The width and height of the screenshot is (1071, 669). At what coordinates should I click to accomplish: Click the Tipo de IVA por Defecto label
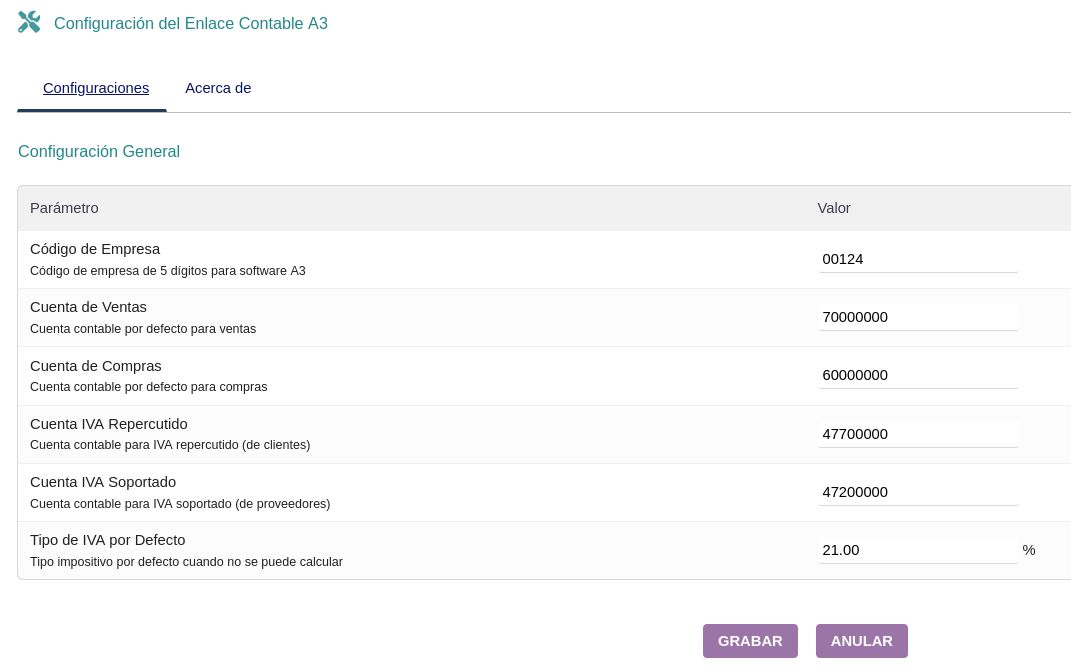107,540
